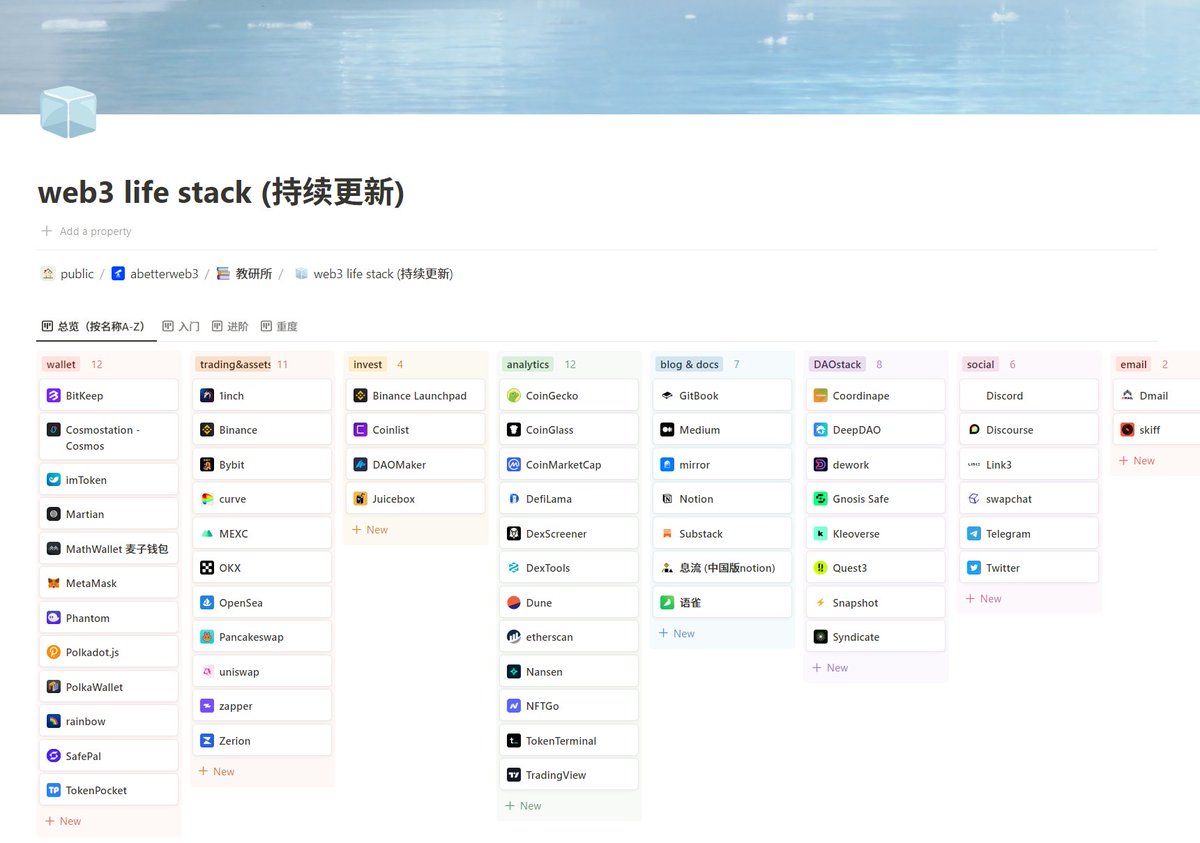Image resolution: width=1200 pixels, height=843 pixels.
Task: Click the TradingView icon
Action: (514, 775)
